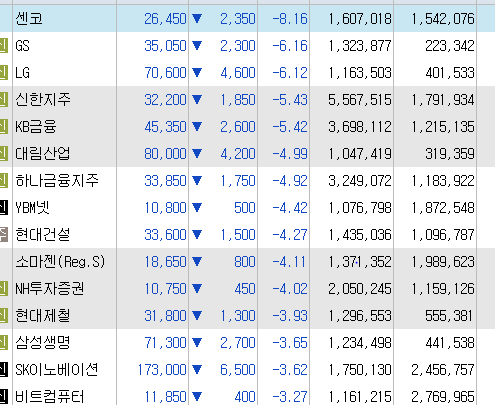Select the 삼성생명 stock name

pyautogui.click(x=43, y=343)
